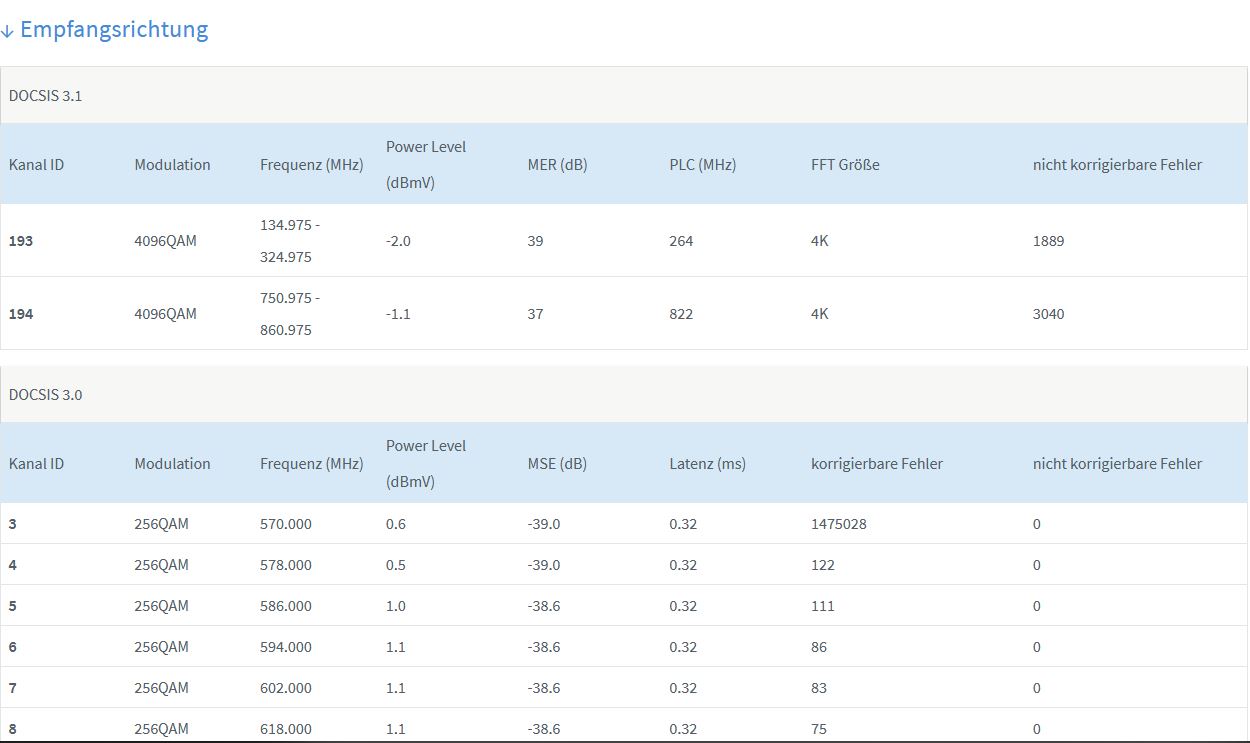Click the Latenz (ms) column header
Image resolution: width=1250 pixels, height=743 pixels.
pyautogui.click(x=707, y=464)
